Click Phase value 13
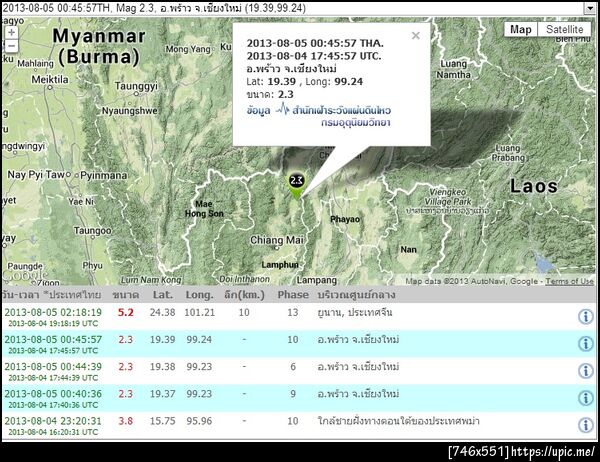Screen dimensions: 600x462 point(293,312)
